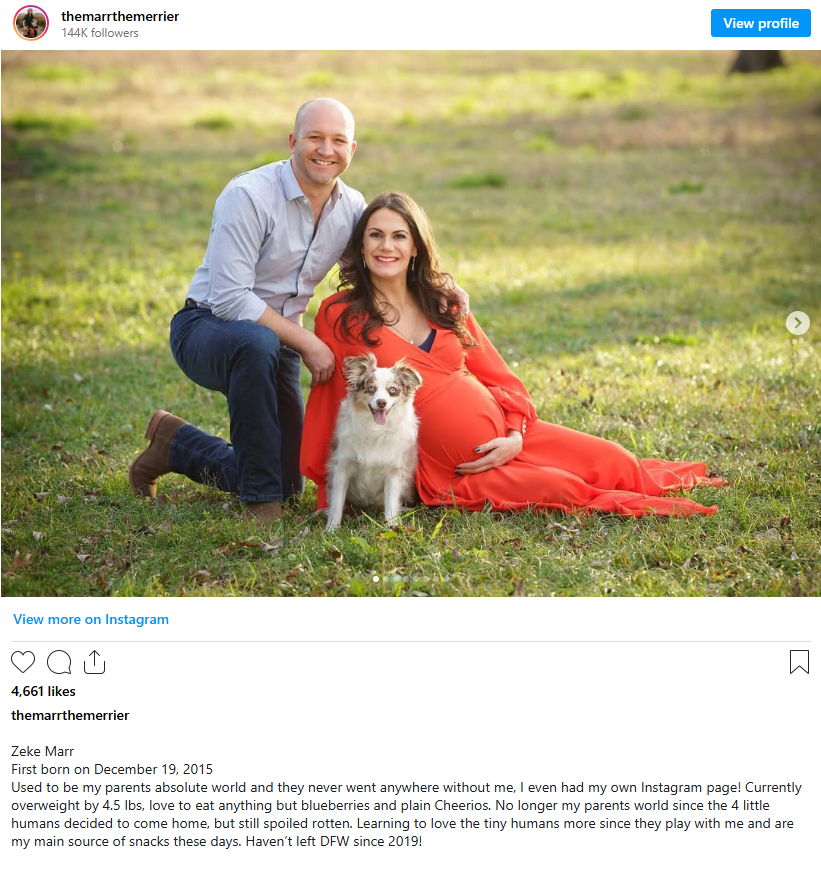
Task: Open themarrthemerrier profile avatar
Action: click(31, 23)
